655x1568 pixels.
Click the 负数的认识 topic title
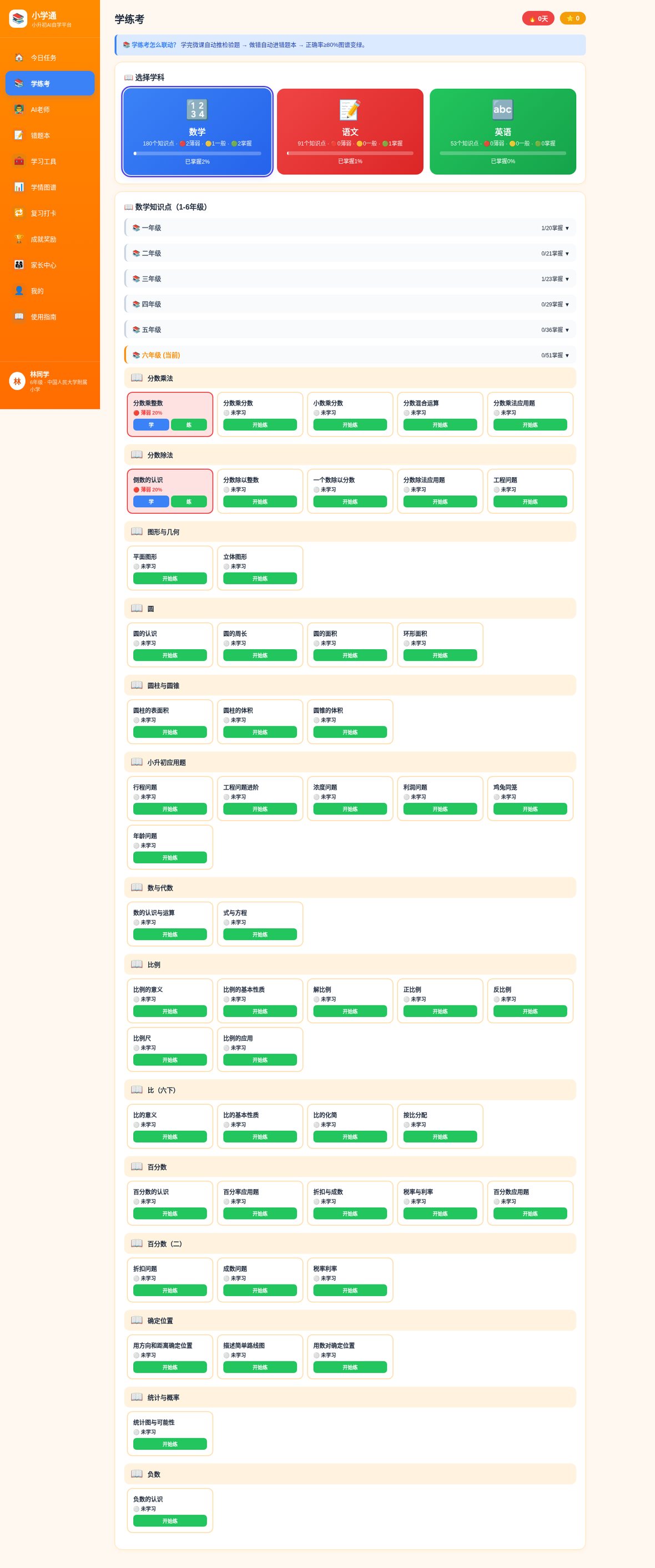[148, 1499]
